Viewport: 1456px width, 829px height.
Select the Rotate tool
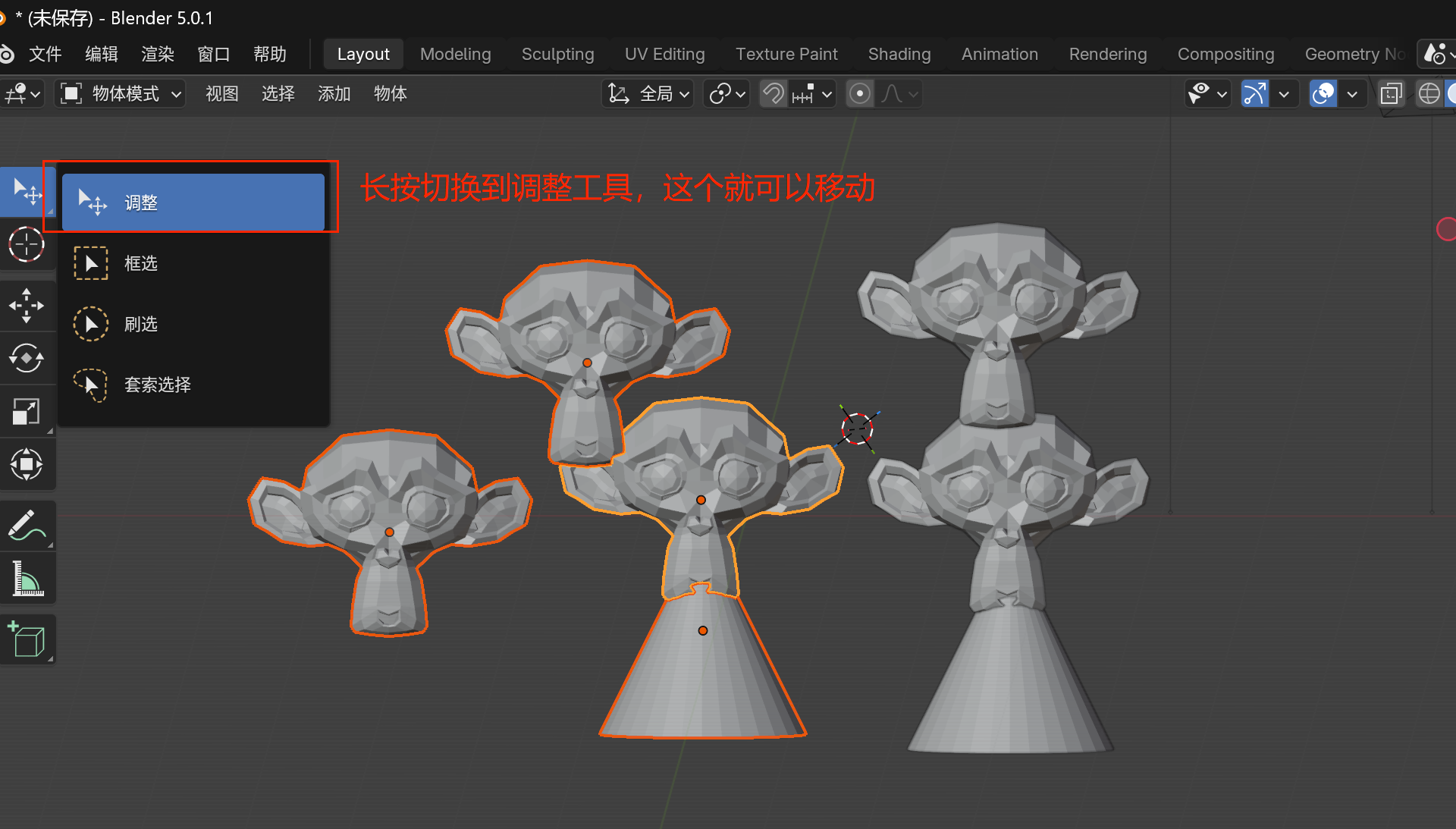pos(27,358)
